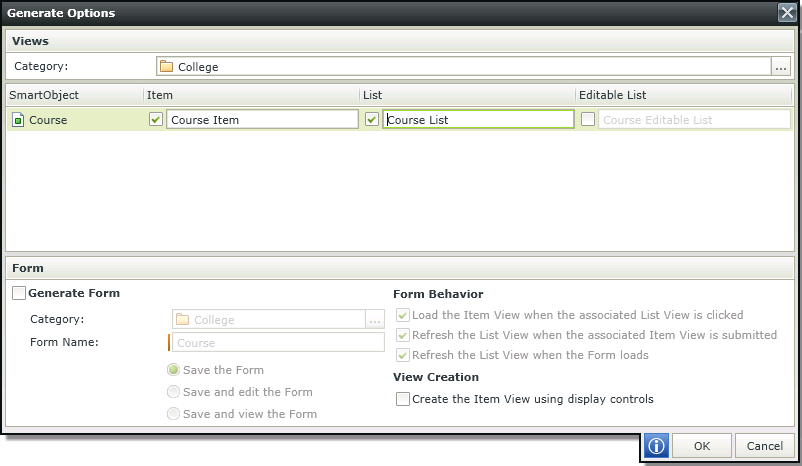
Task: Click the folder icon in Form category field
Action: tap(183, 320)
